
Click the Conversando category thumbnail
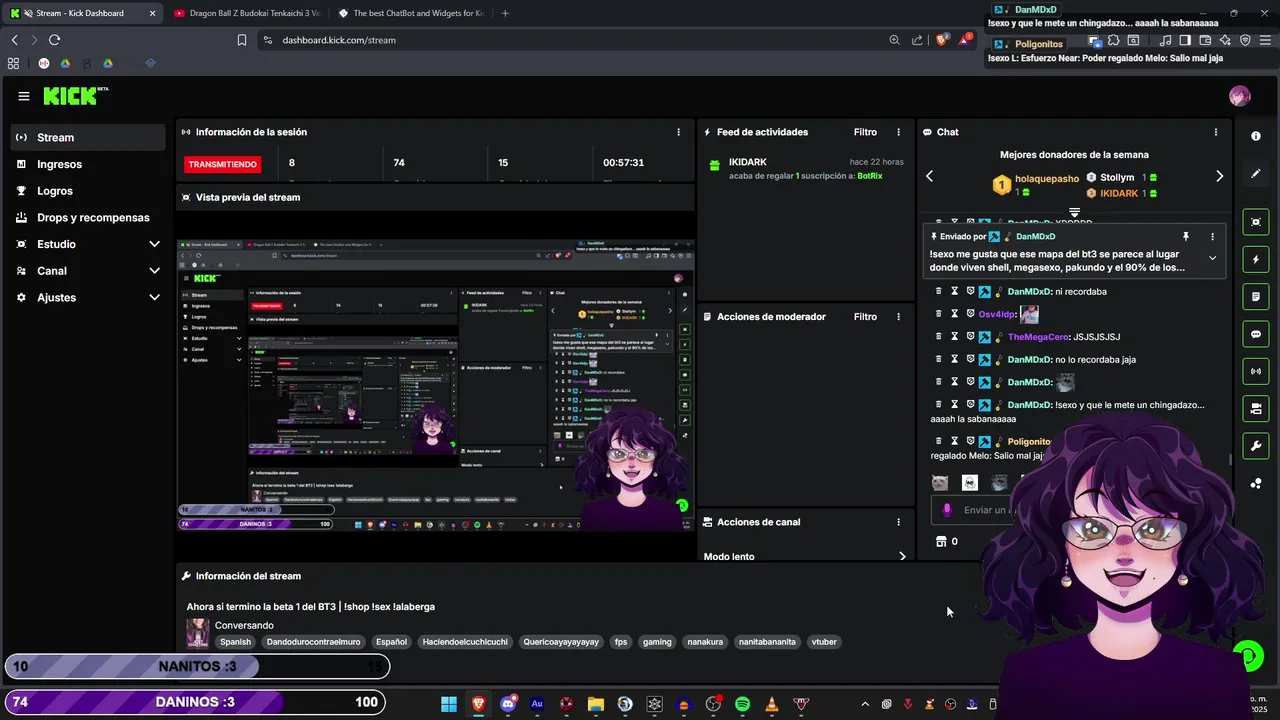pos(198,633)
